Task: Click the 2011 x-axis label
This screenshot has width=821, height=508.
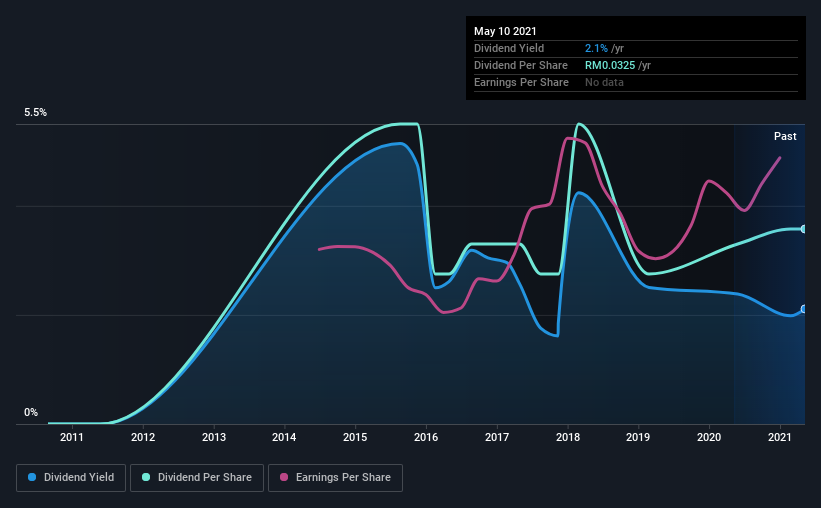Action: 72,437
